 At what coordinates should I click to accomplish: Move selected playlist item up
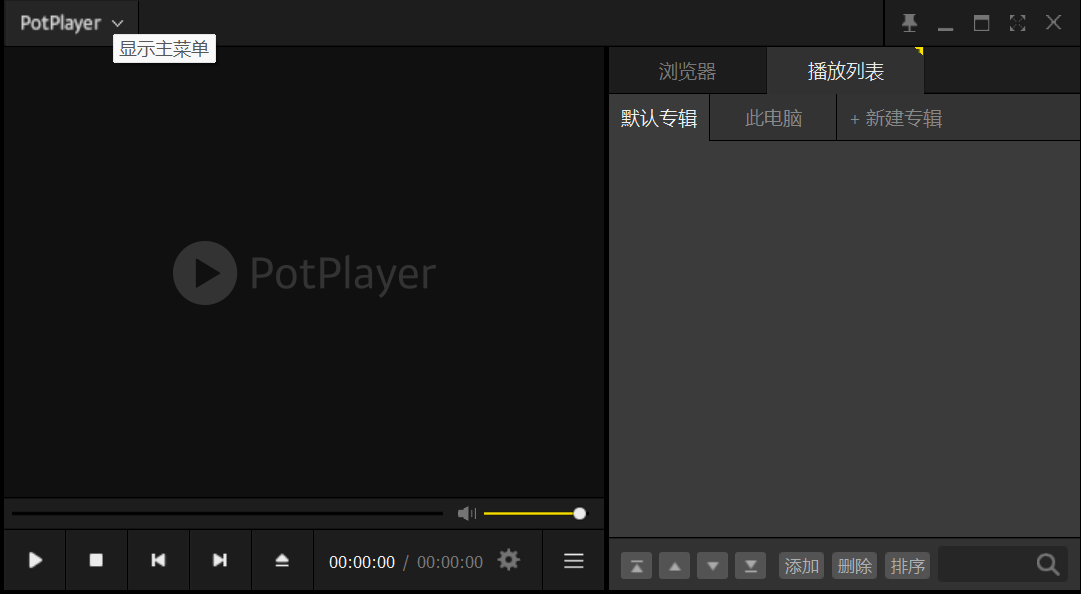point(674,566)
